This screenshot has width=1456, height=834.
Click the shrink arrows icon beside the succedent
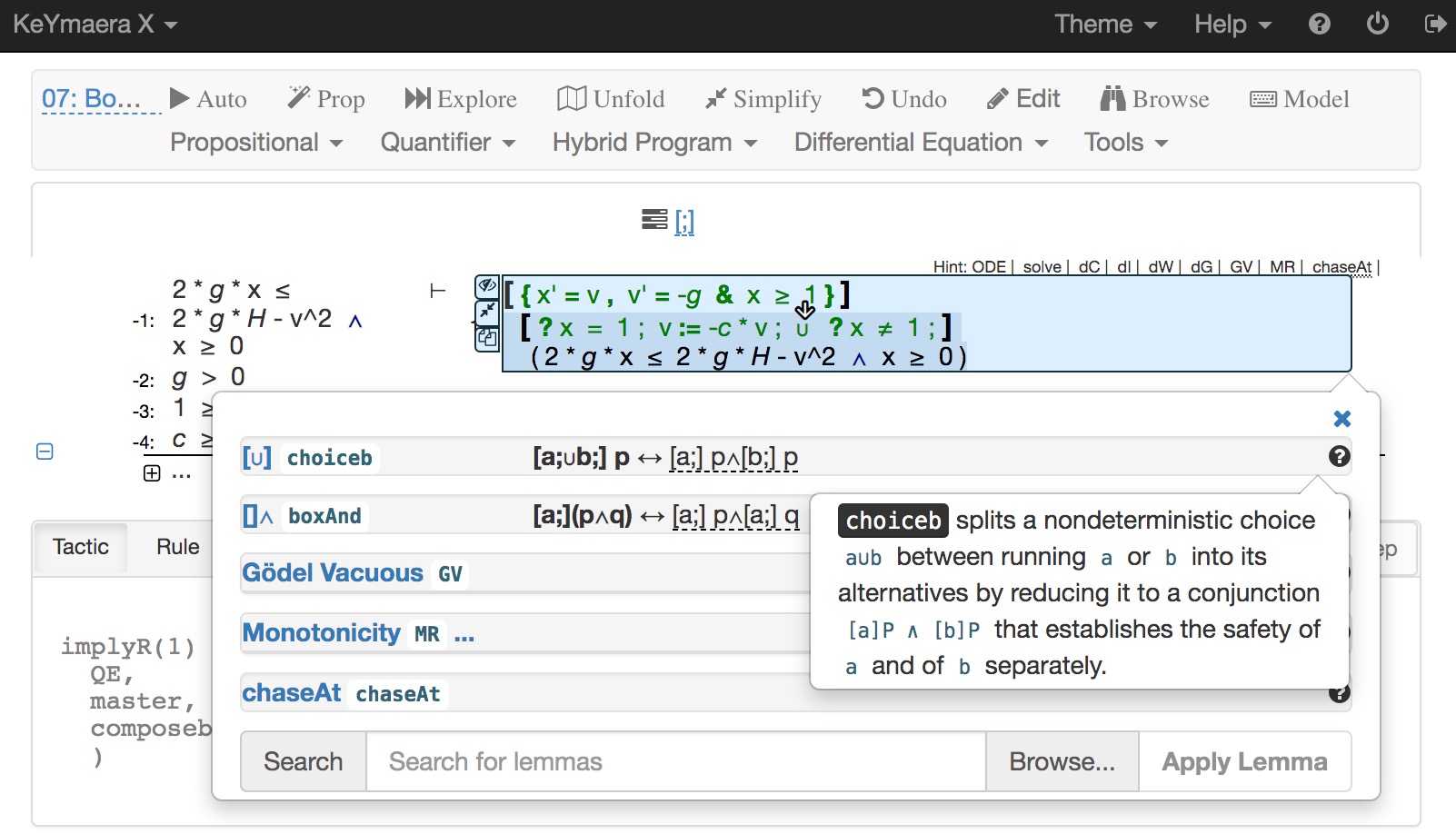tap(487, 313)
